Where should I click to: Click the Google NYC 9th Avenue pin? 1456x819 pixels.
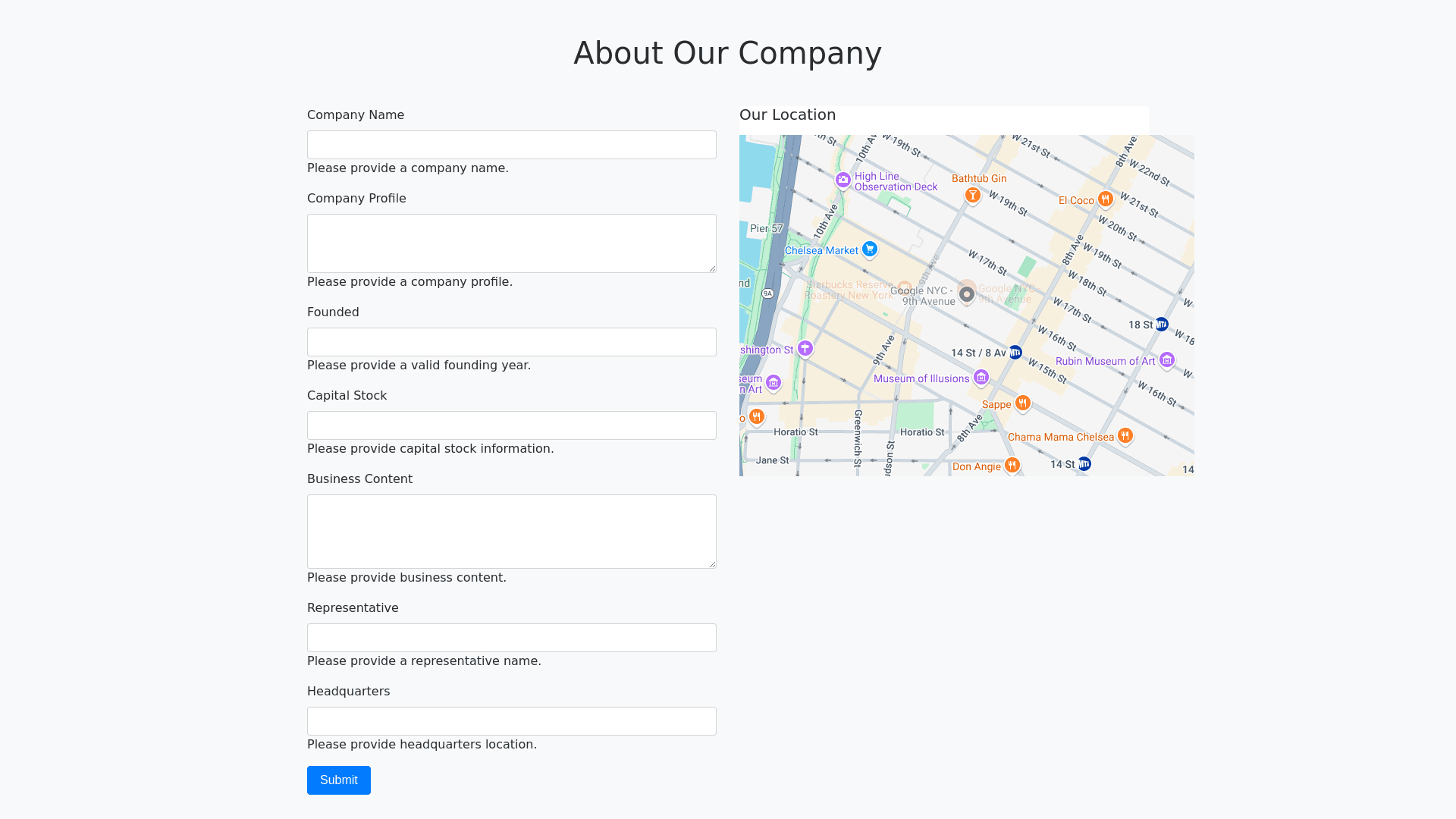[966, 293]
